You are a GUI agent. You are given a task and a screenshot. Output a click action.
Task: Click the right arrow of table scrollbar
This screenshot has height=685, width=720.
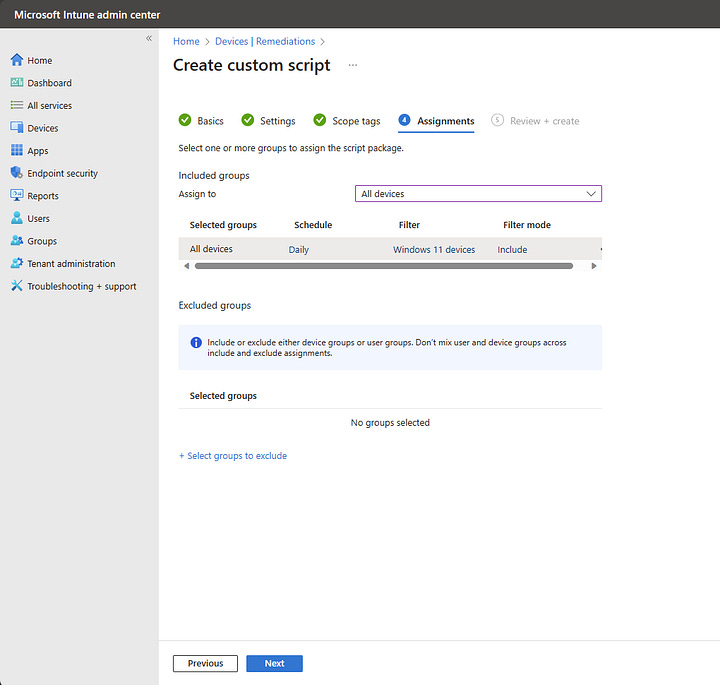594,266
